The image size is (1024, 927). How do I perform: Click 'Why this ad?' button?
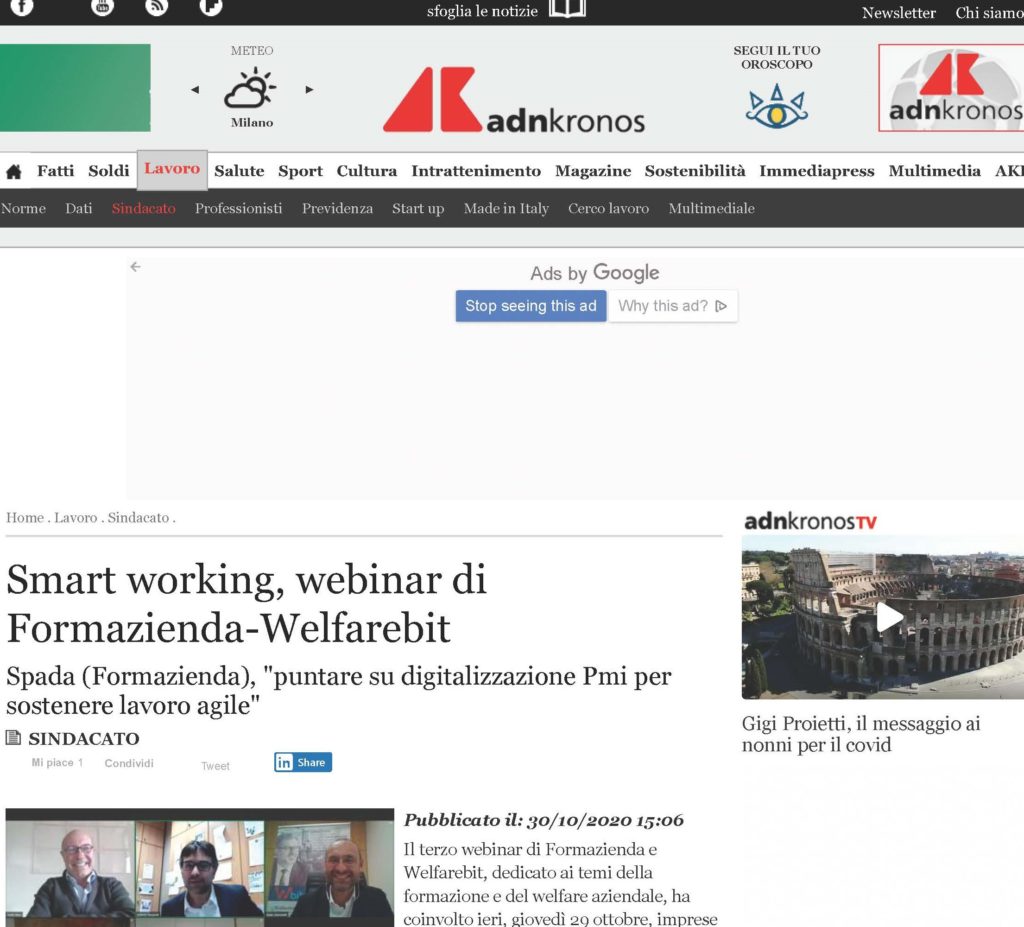pos(673,306)
